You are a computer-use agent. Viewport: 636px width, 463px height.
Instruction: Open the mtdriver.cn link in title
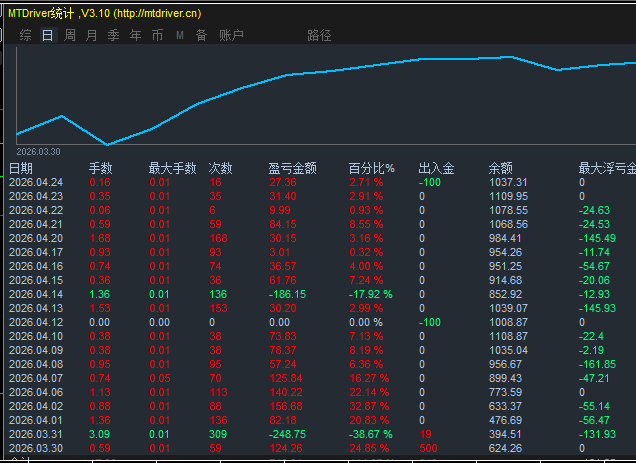coord(157,13)
